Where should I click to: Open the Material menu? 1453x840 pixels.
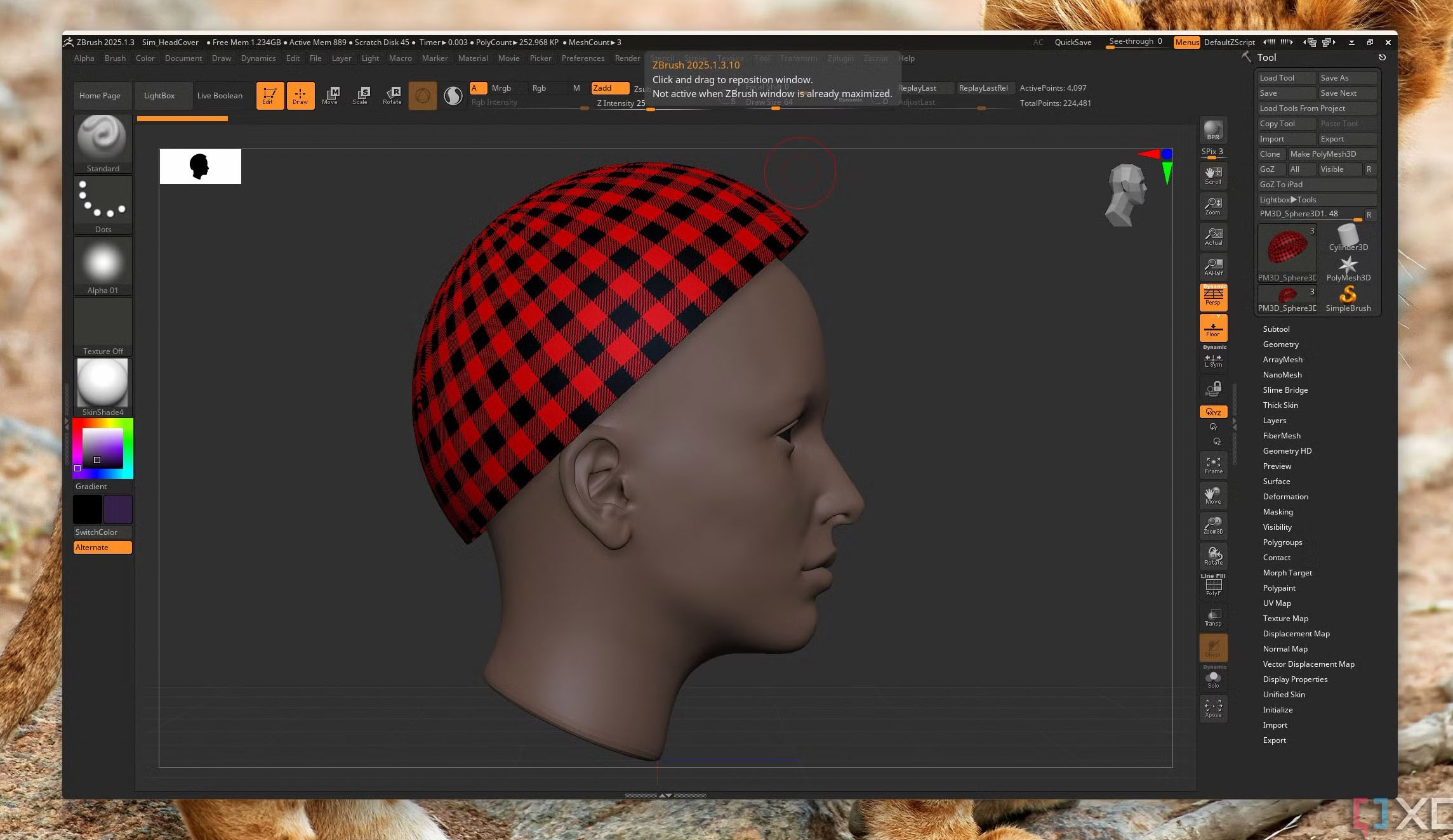tap(473, 58)
